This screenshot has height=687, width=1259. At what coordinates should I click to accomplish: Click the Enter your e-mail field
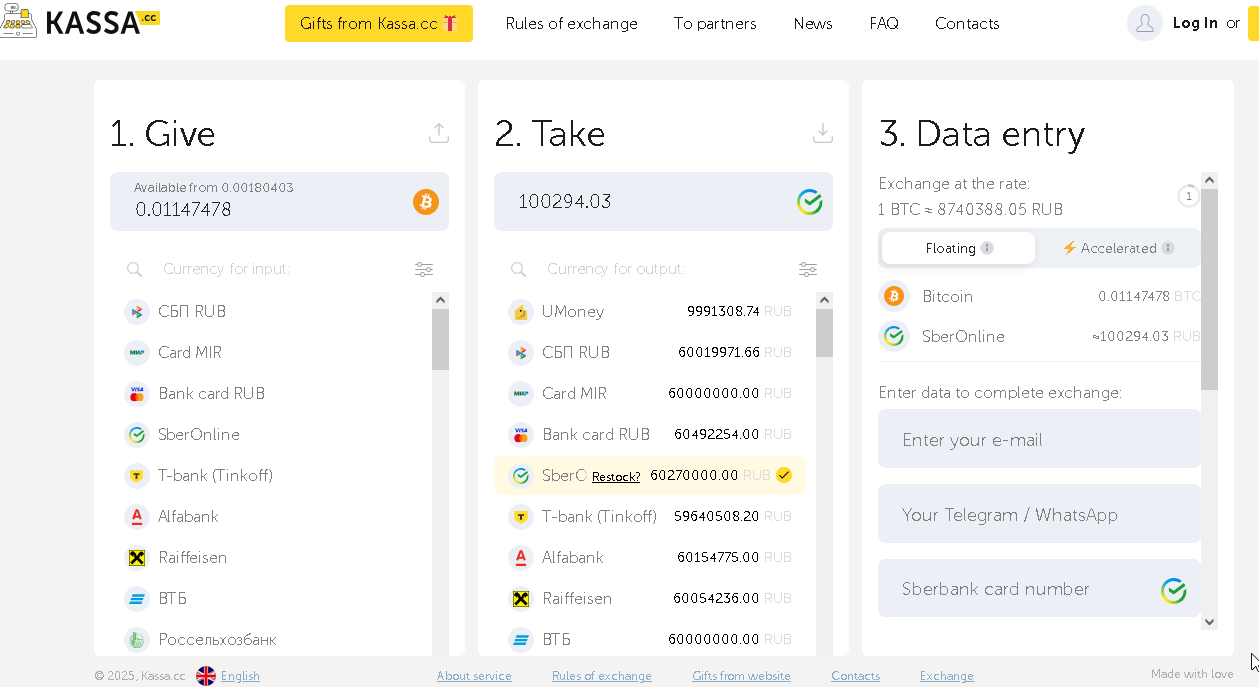[x=1039, y=439]
